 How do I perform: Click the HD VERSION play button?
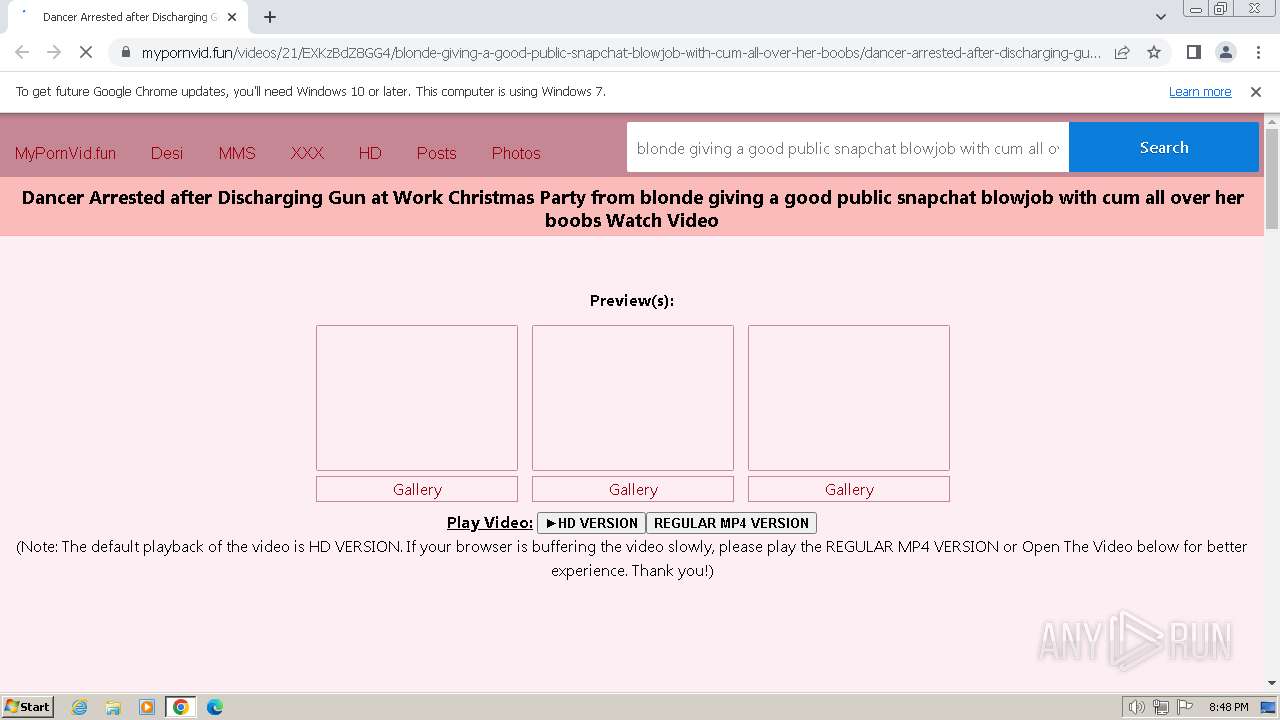point(591,523)
